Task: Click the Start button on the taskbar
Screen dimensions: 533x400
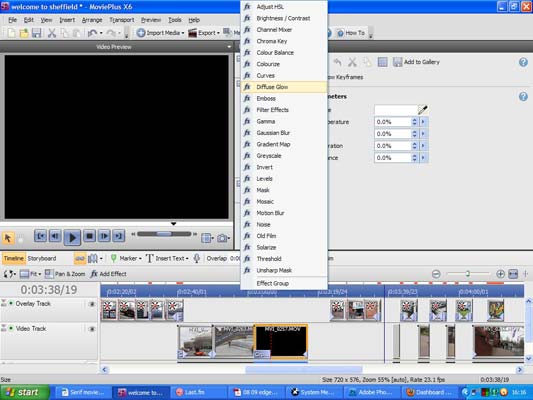Action: tap(25, 392)
